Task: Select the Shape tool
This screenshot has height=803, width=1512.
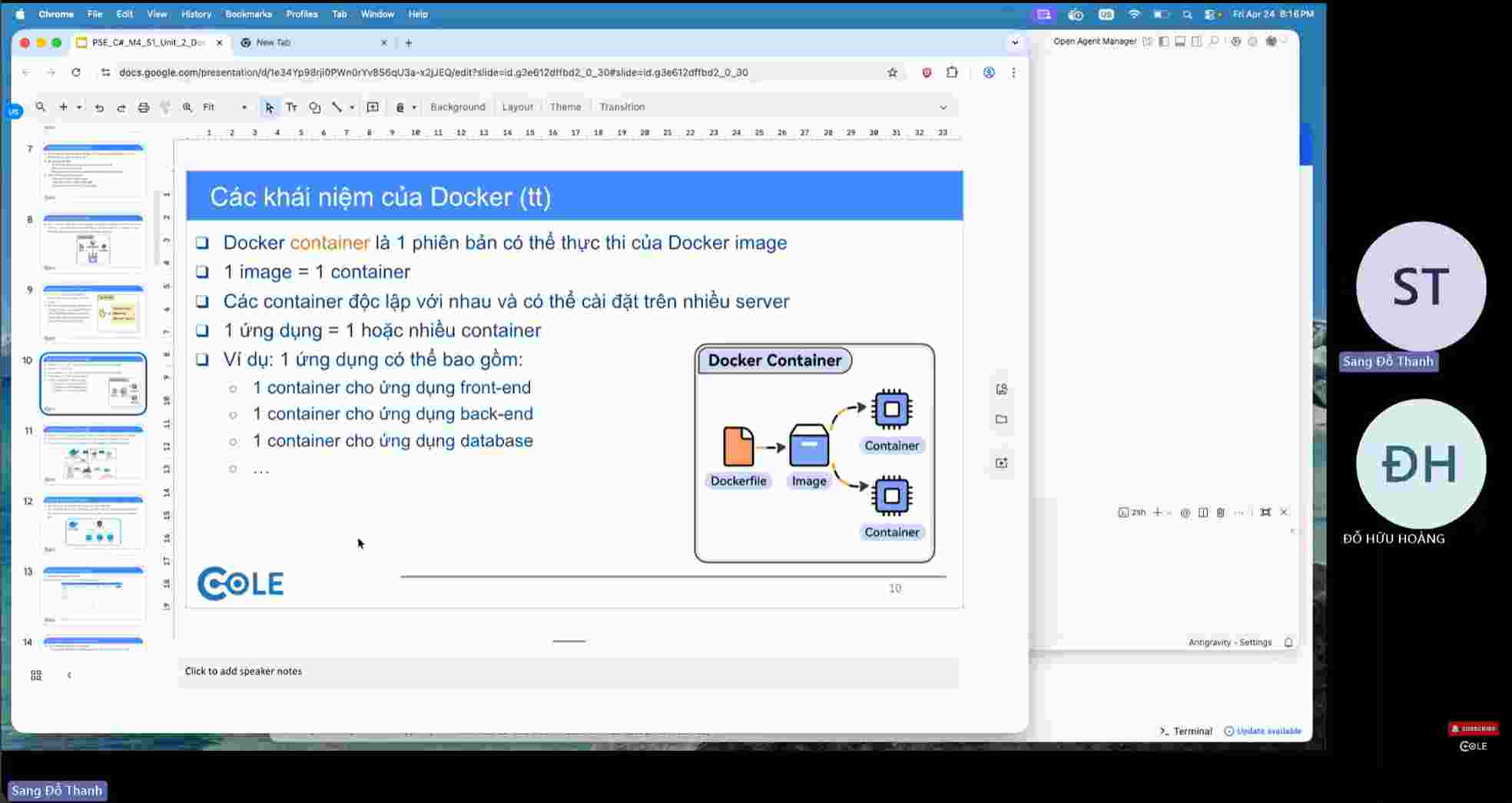Action: pyautogui.click(x=314, y=108)
